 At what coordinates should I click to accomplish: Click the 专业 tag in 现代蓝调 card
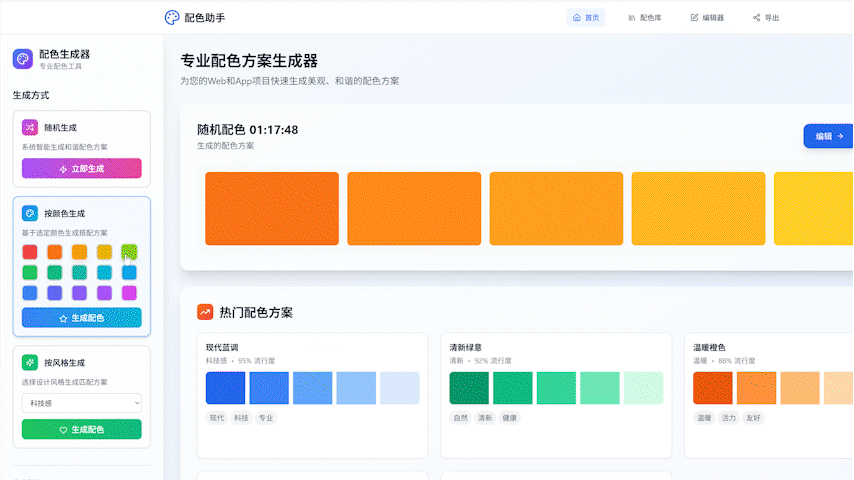266,418
